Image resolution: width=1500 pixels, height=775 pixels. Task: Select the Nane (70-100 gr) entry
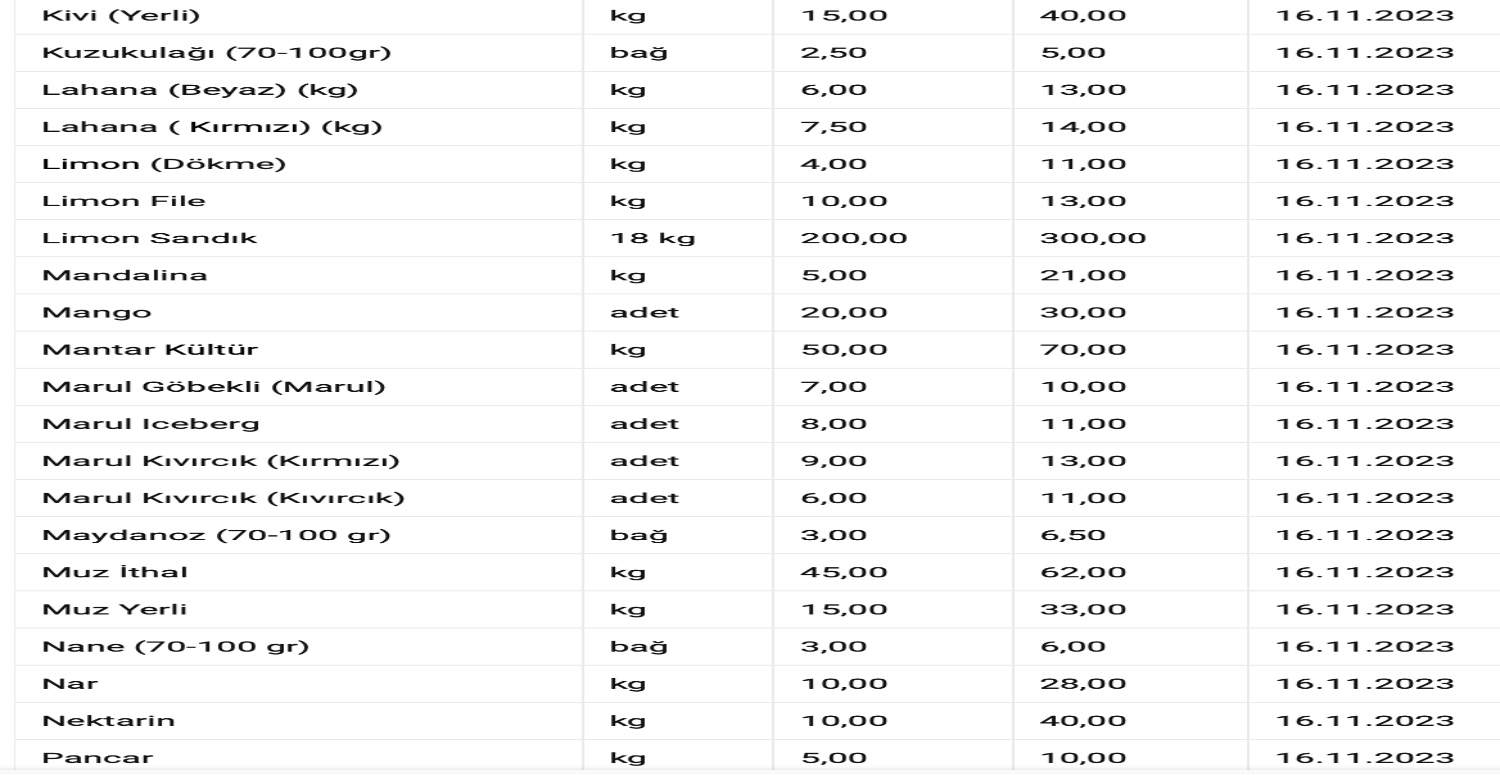[x=176, y=647]
